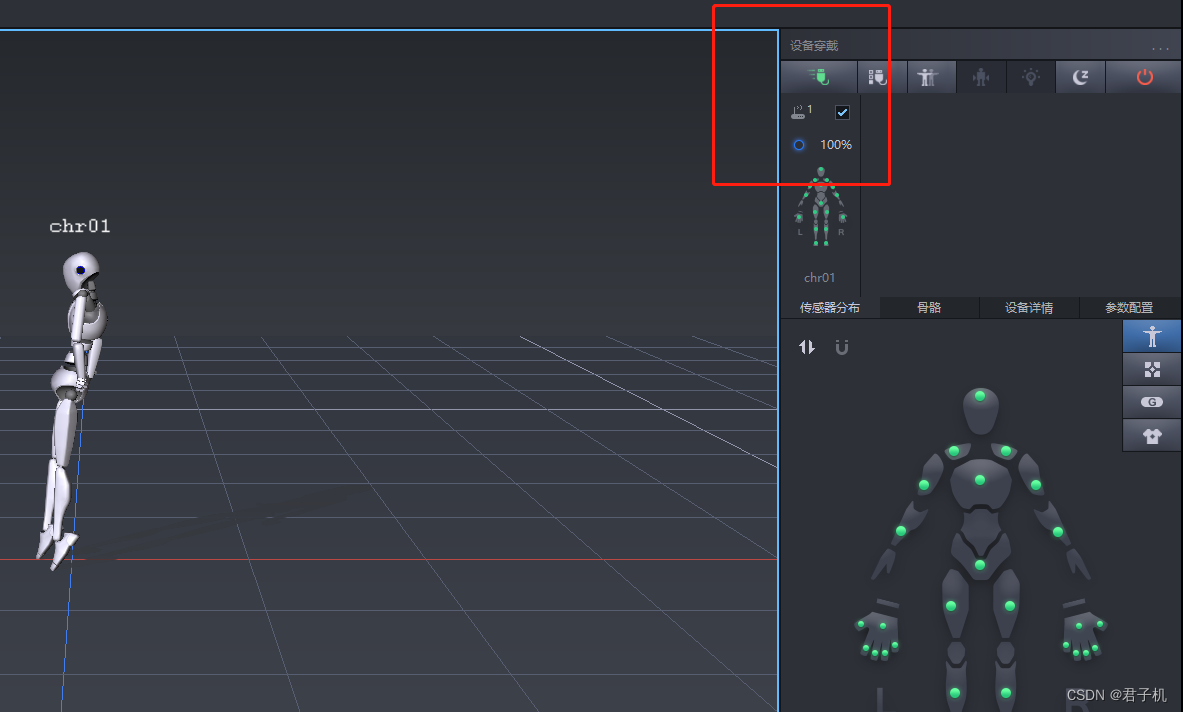1183x712 pixels.
Task: Click the G-labeled sensor view icon
Action: 1151,402
